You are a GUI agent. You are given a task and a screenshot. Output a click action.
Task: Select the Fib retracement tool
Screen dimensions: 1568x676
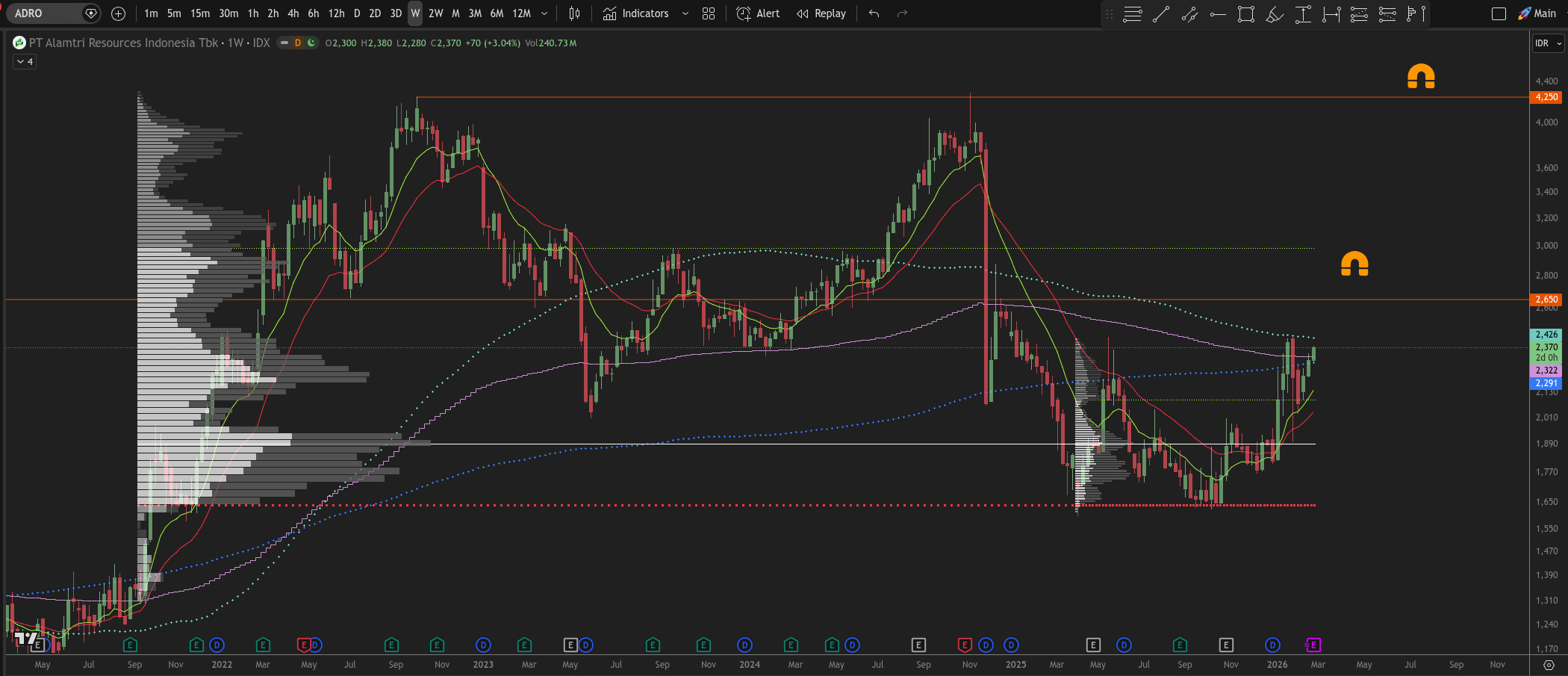pyautogui.click(x=1133, y=14)
